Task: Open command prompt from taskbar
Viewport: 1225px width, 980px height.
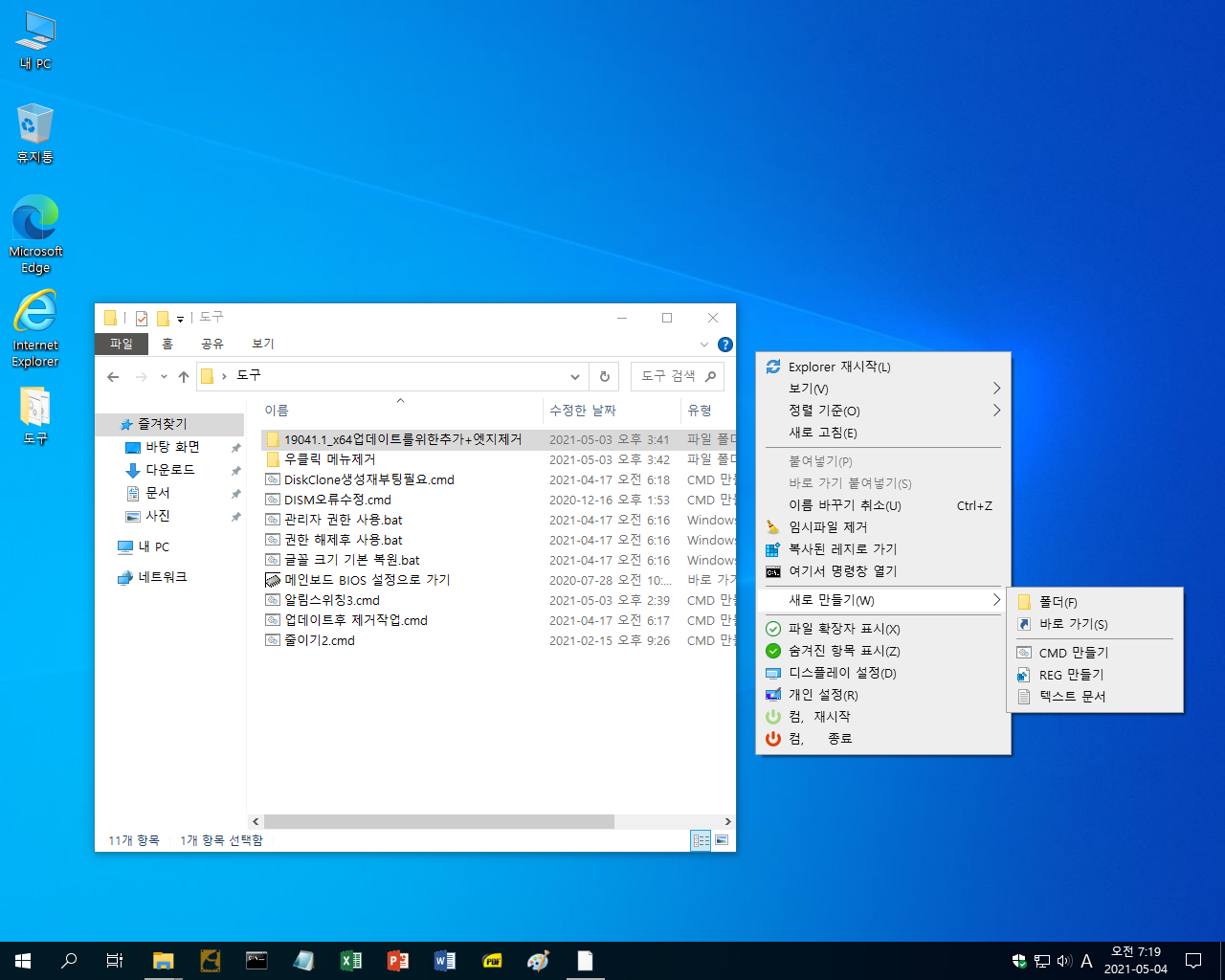Action: [256, 961]
